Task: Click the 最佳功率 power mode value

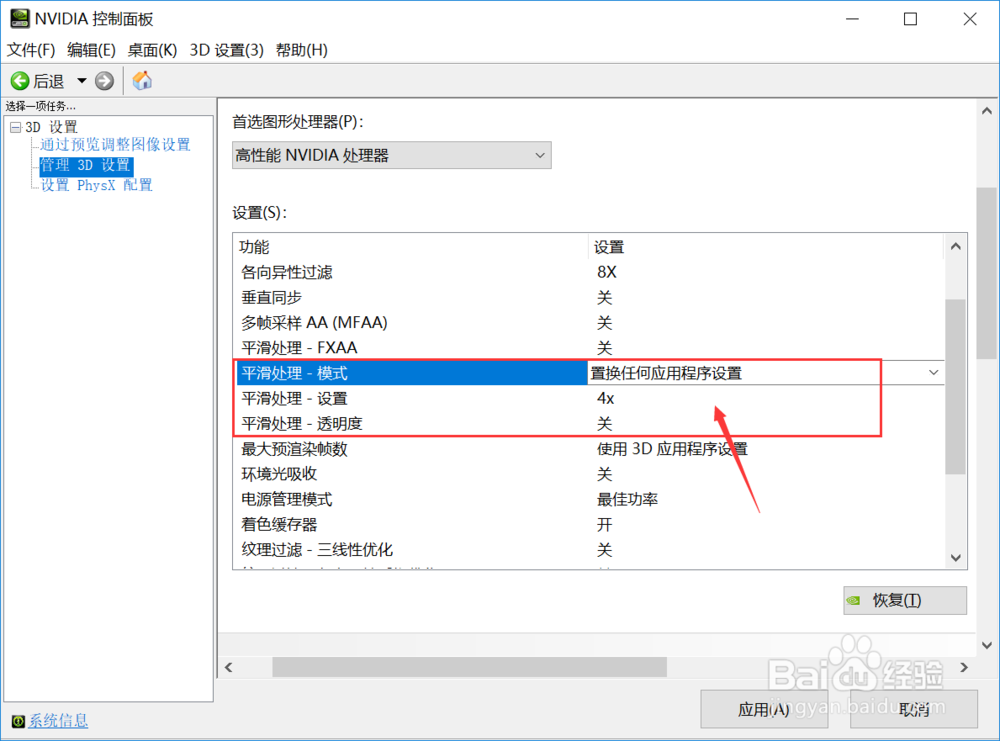Action: tap(627, 499)
